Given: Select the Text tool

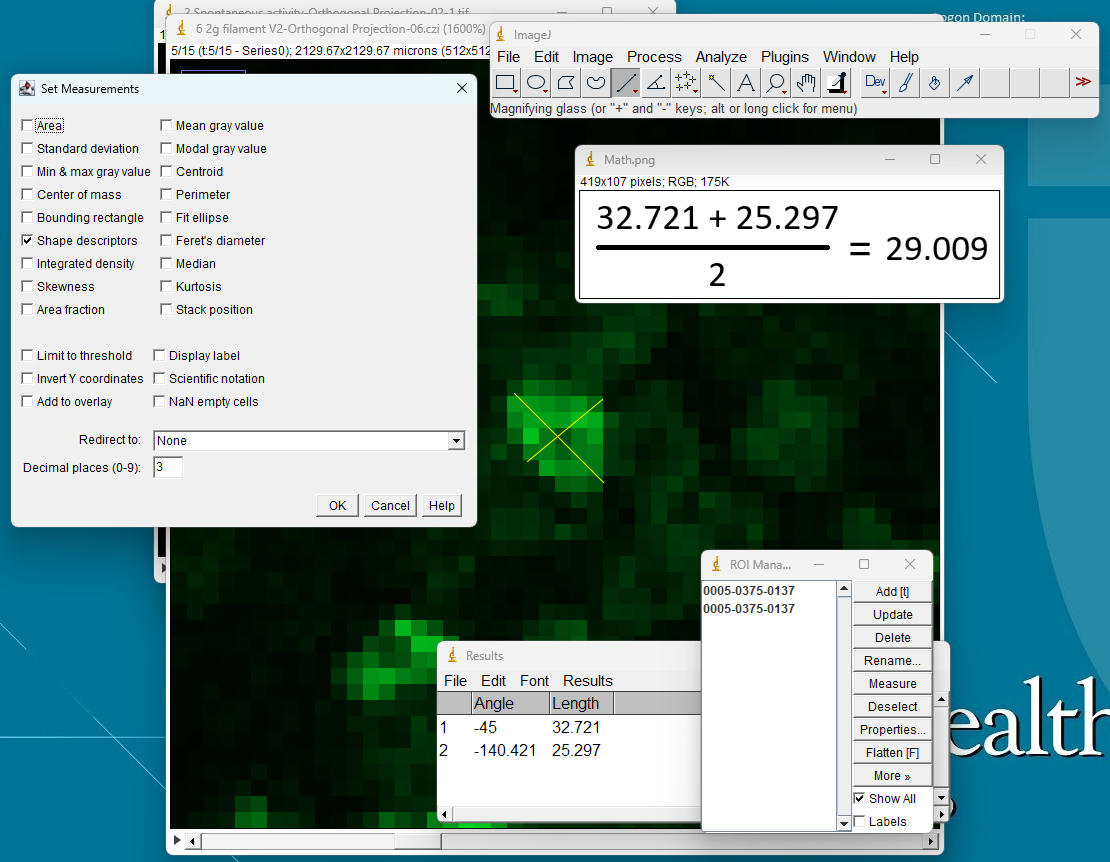Looking at the screenshot, I should pos(746,83).
